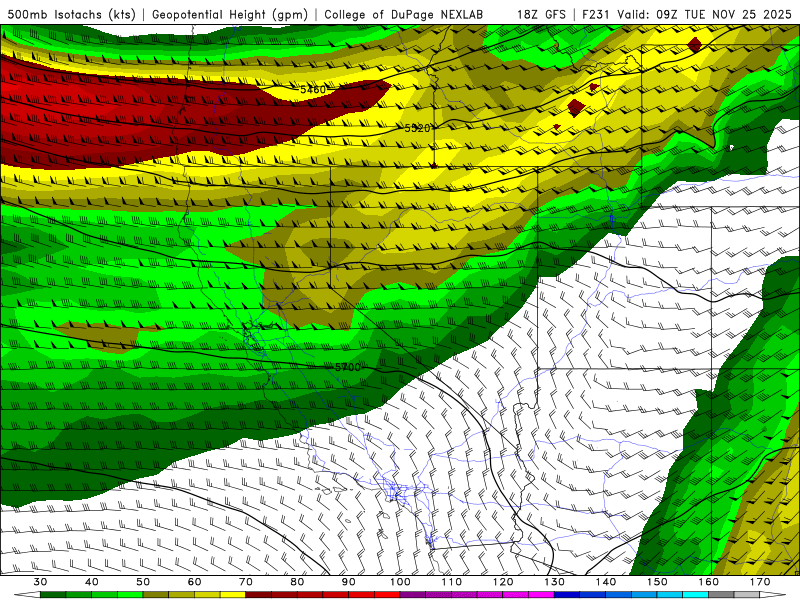Click the 110 value on the color scale
The width and height of the screenshot is (800, 600).
pyautogui.click(x=452, y=582)
